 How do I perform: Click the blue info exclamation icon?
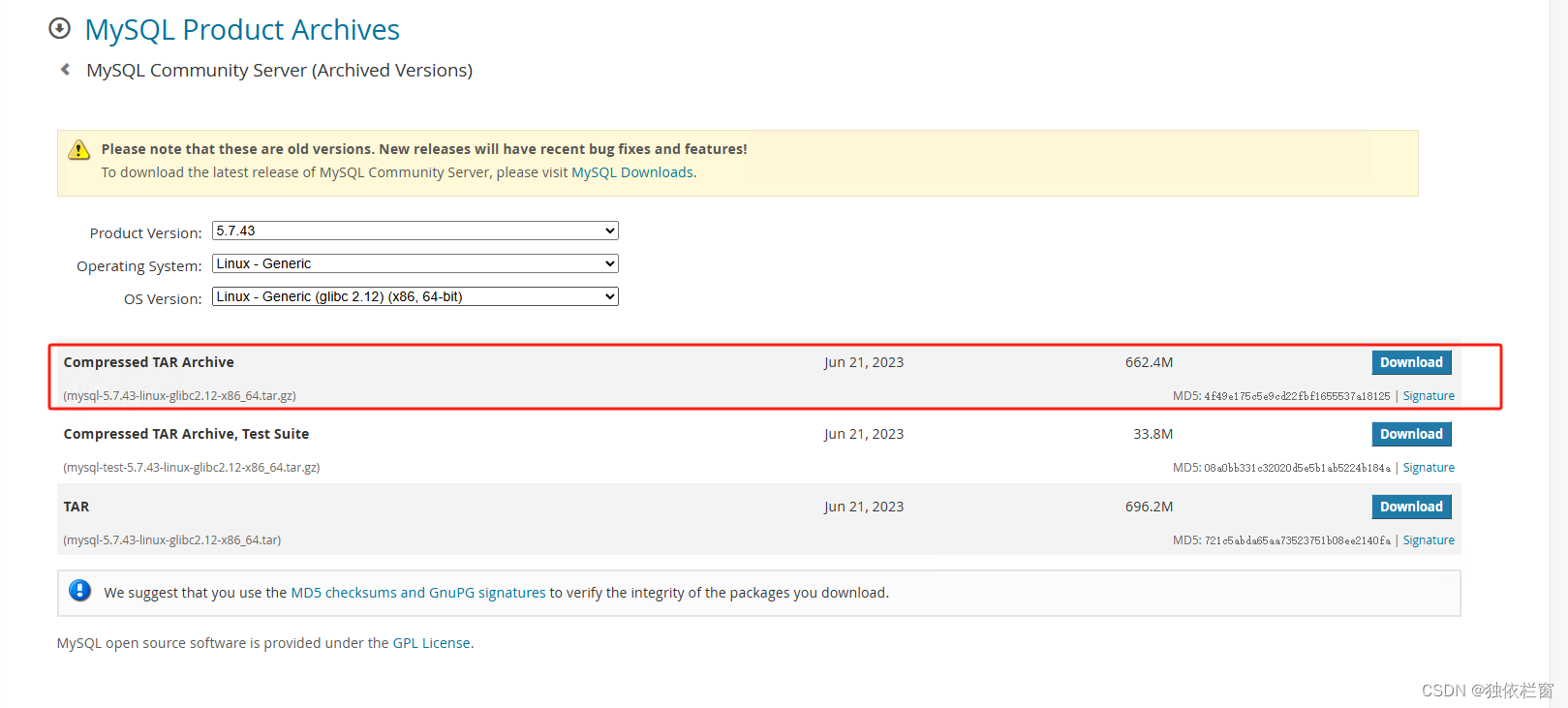pyautogui.click(x=80, y=591)
